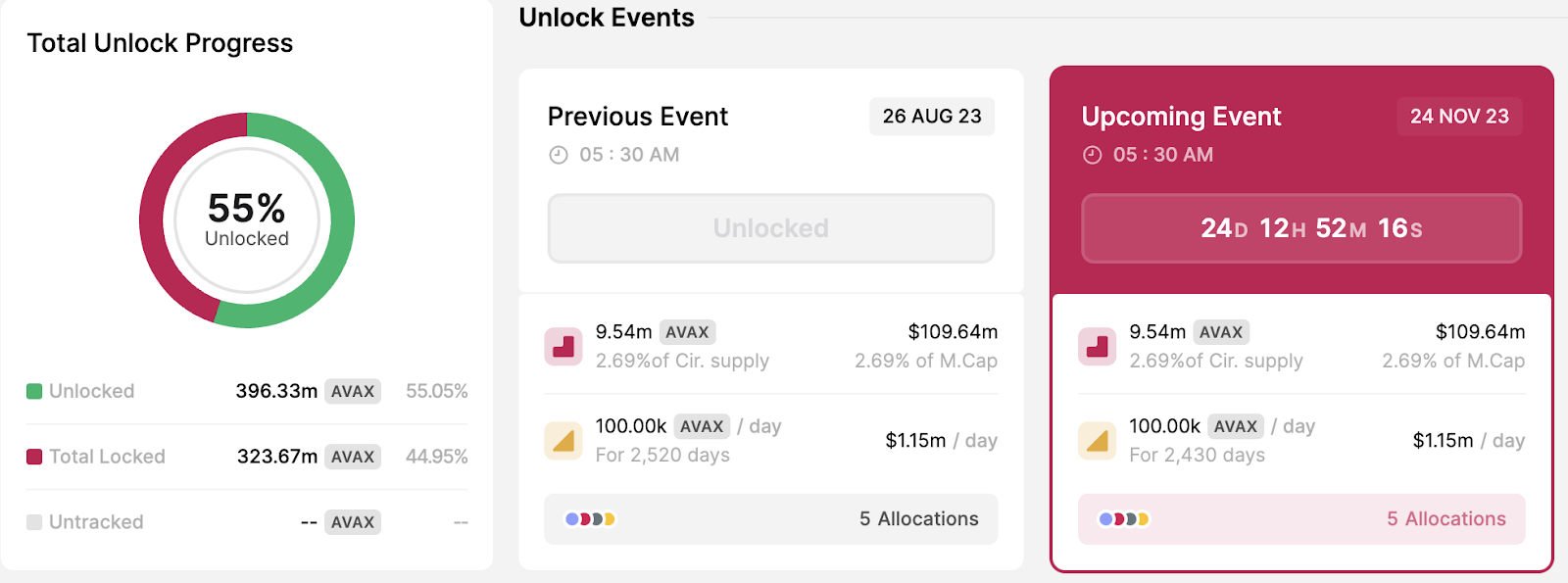The image size is (1568, 583).
Task: Click the clock icon in Upcoming Event
Action: pos(1092,155)
